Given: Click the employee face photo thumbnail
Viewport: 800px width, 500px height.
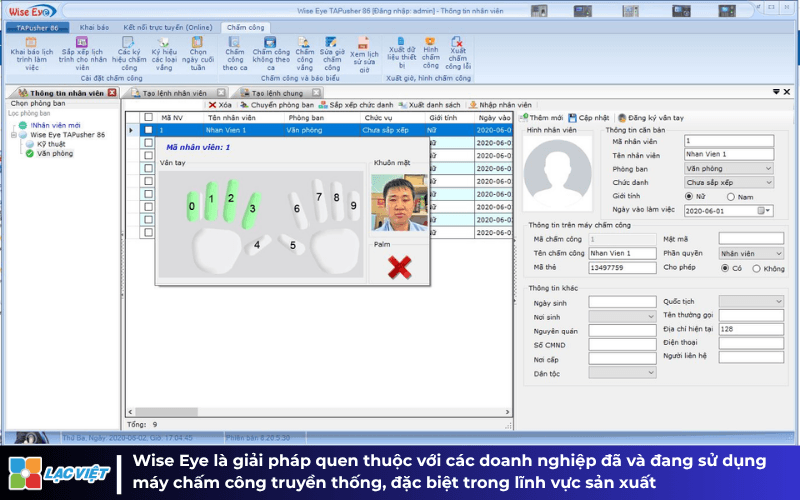Looking at the screenshot, I should (x=399, y=203).
